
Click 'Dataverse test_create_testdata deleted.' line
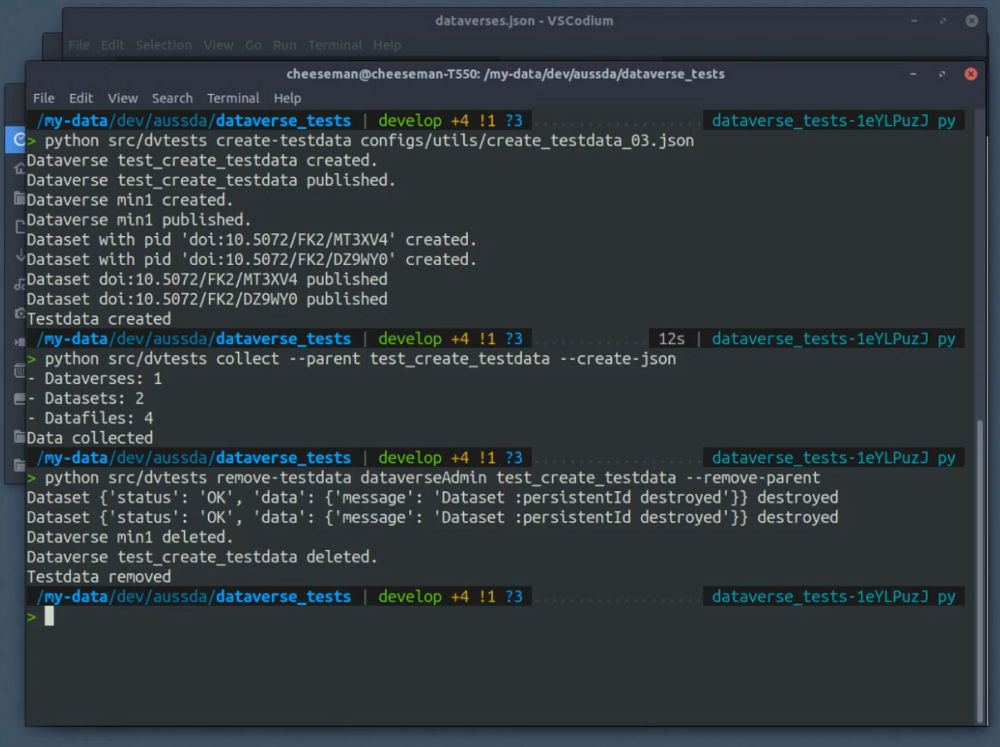tap(202, 557)
